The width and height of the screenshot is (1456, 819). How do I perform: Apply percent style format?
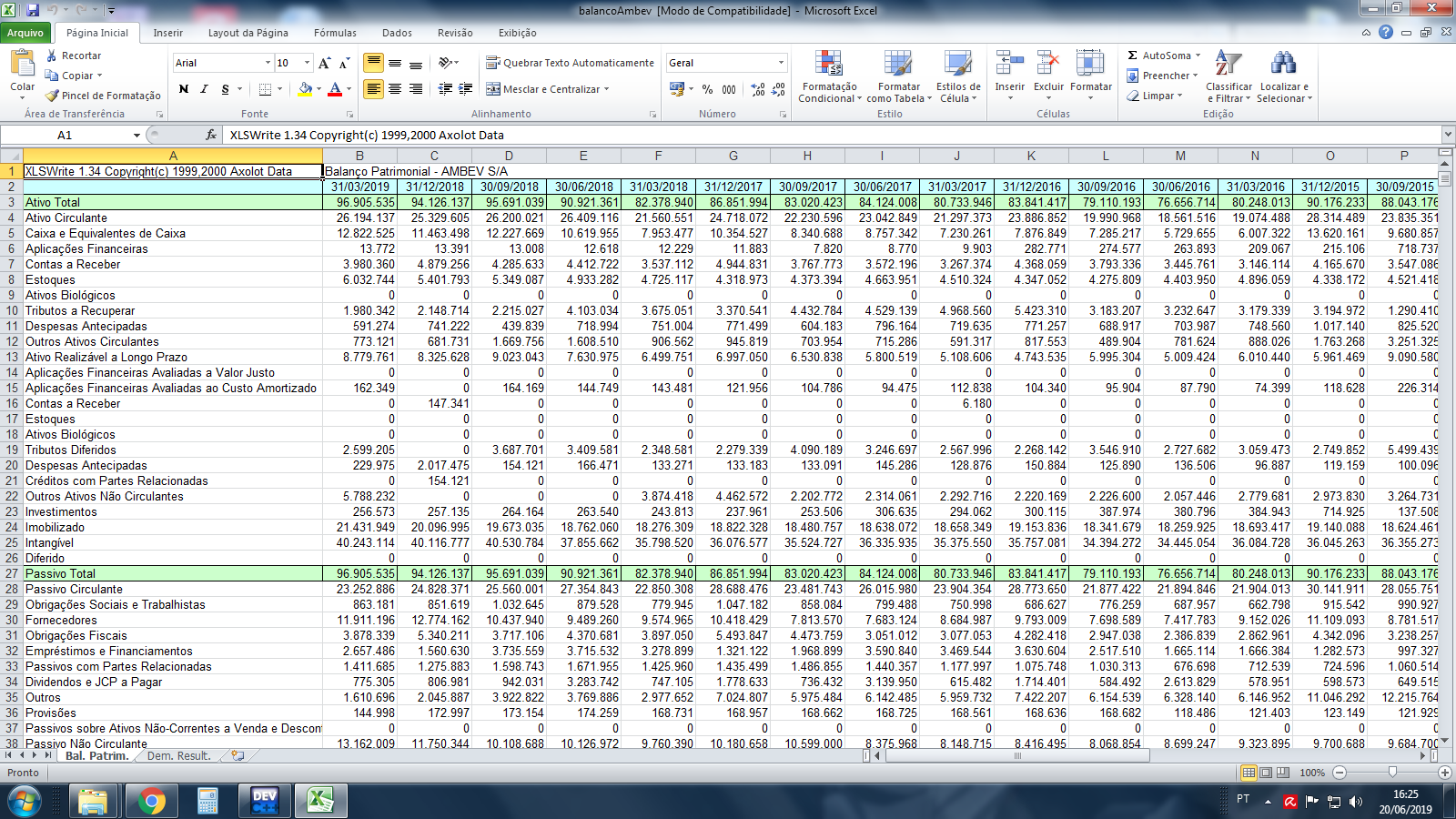[x=707, y=89]
